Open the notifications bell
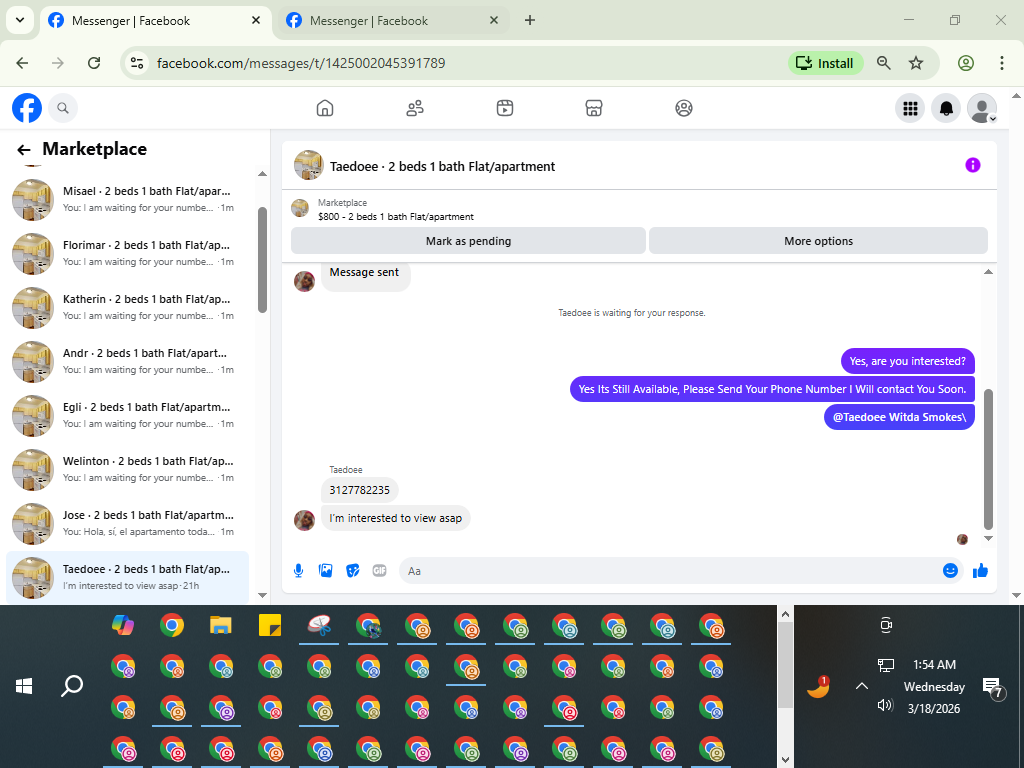Image resolution: width=1024 pixels, height=768 pixels. 946,108
